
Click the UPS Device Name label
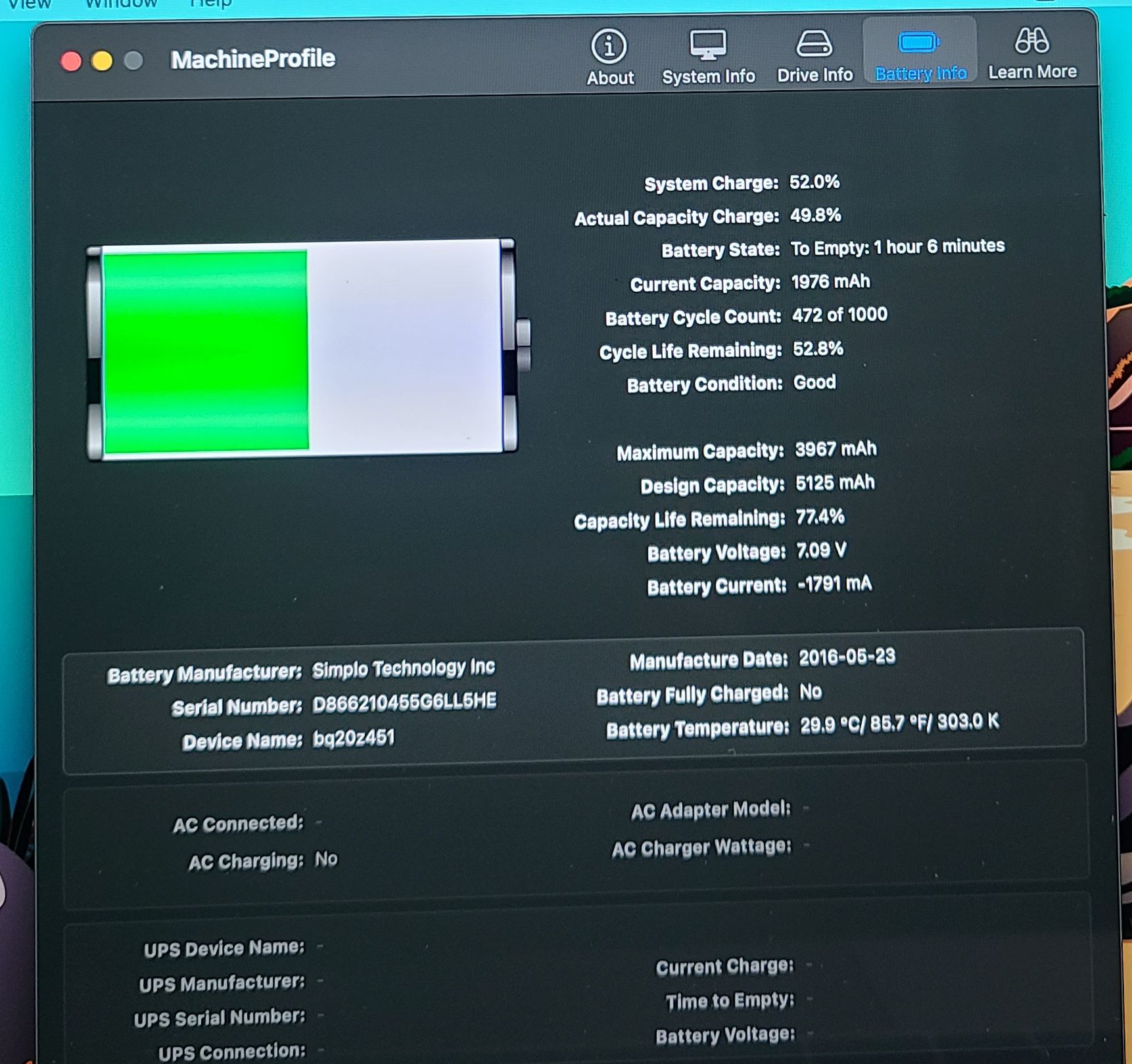click(224, 948)
